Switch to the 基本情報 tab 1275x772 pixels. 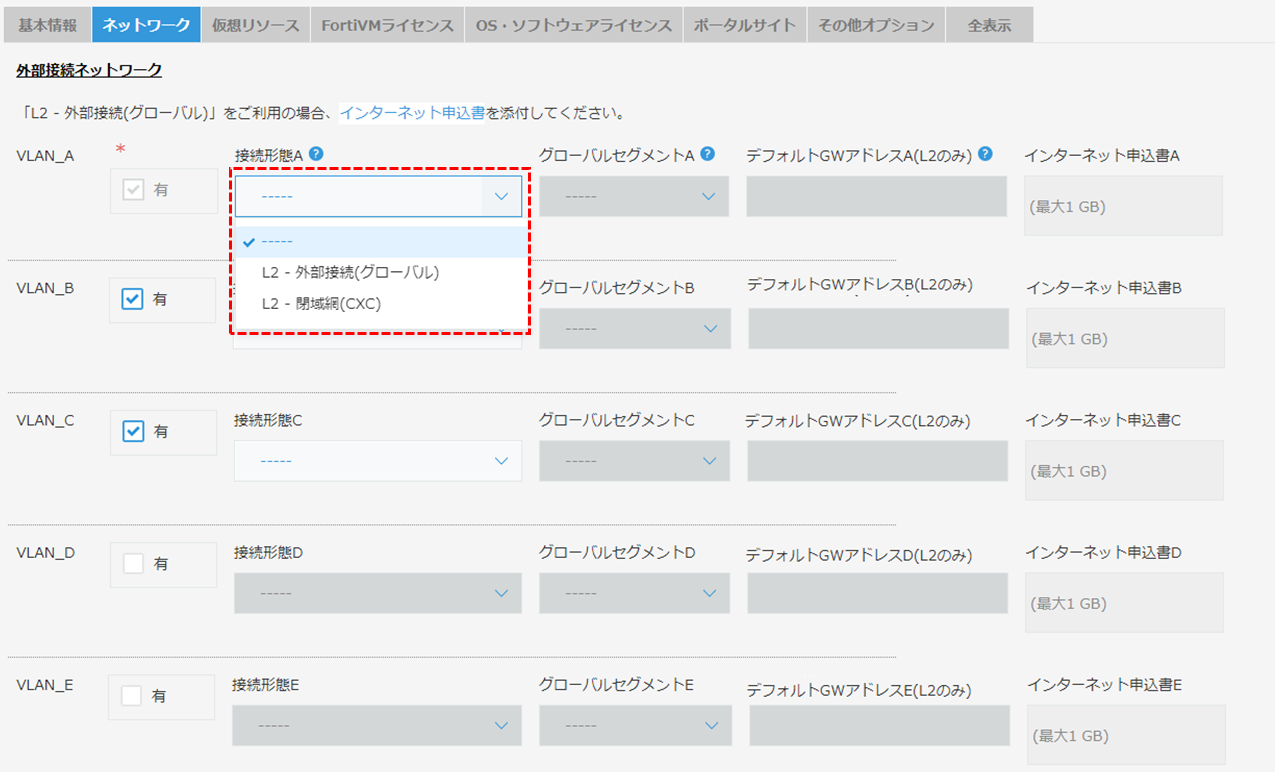click(47, 25)
